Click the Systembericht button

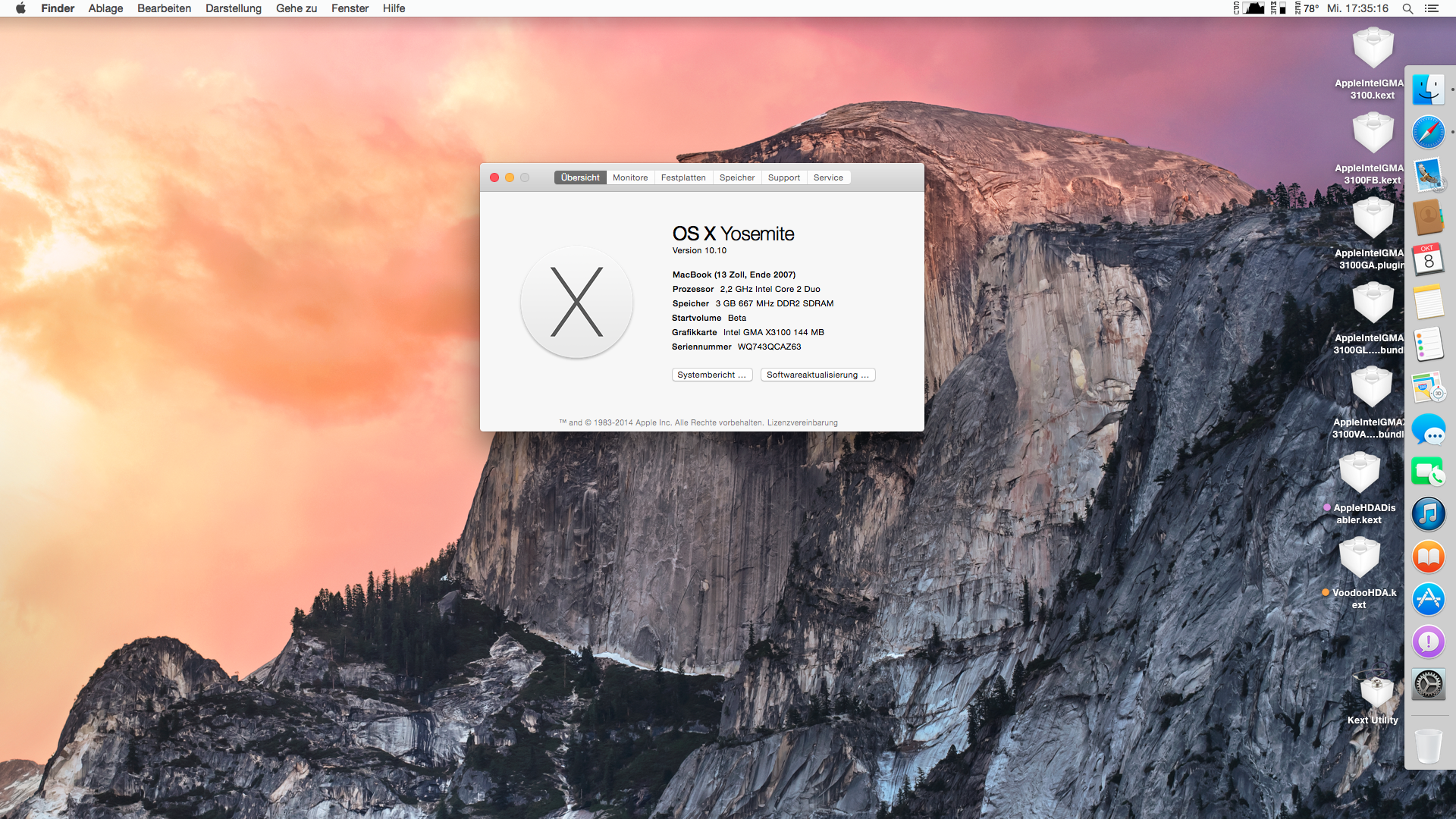(711, 375)
